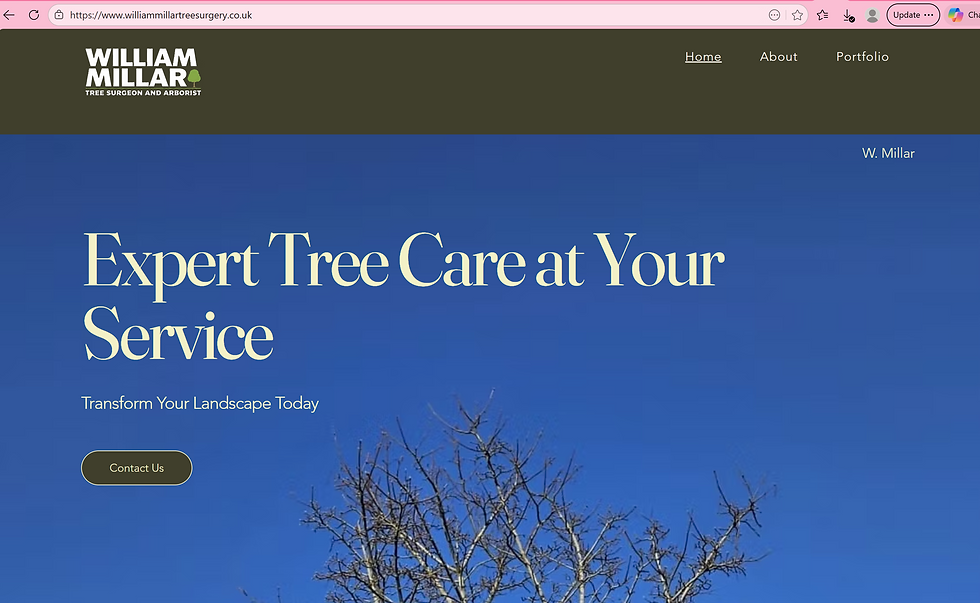Open the address bar ellipsis options icon
980x603 pixels.
click(x=774, y=15)
